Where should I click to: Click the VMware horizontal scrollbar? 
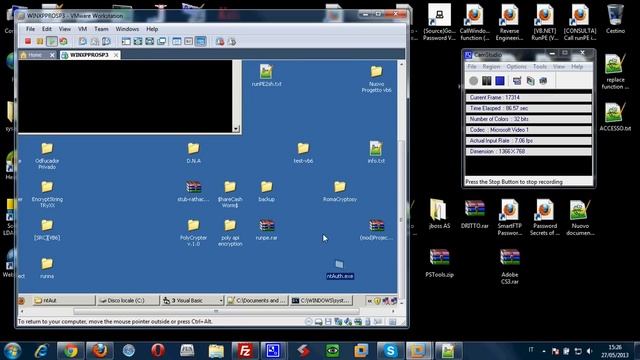click(216, 311)
